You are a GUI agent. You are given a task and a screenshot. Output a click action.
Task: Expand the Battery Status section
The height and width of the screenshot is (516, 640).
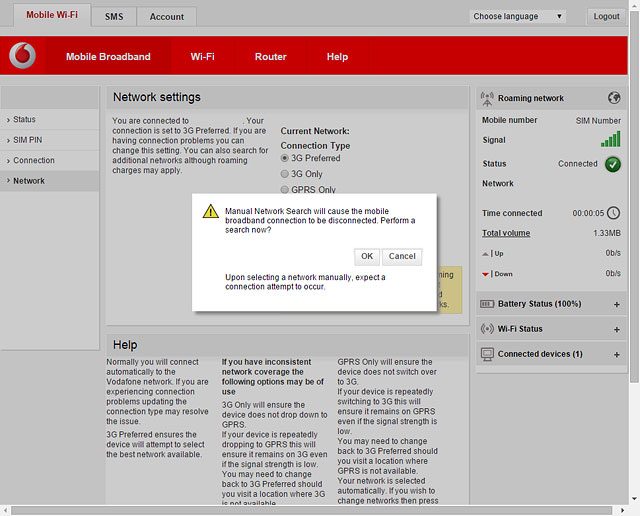click(x=616, y=303)
